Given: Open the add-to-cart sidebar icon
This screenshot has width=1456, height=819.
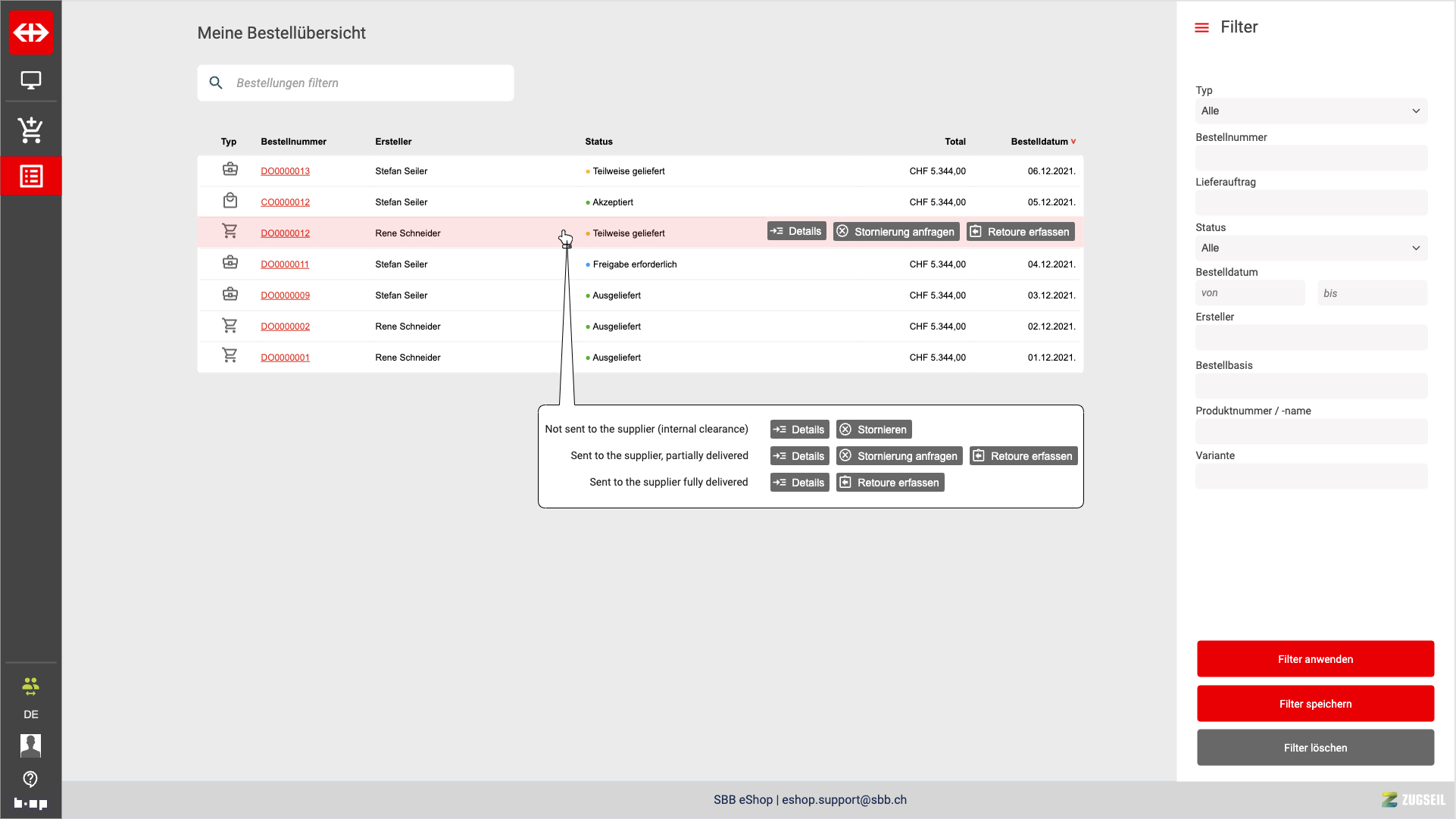Looking at the screenshot, I should tap(31, 130).
